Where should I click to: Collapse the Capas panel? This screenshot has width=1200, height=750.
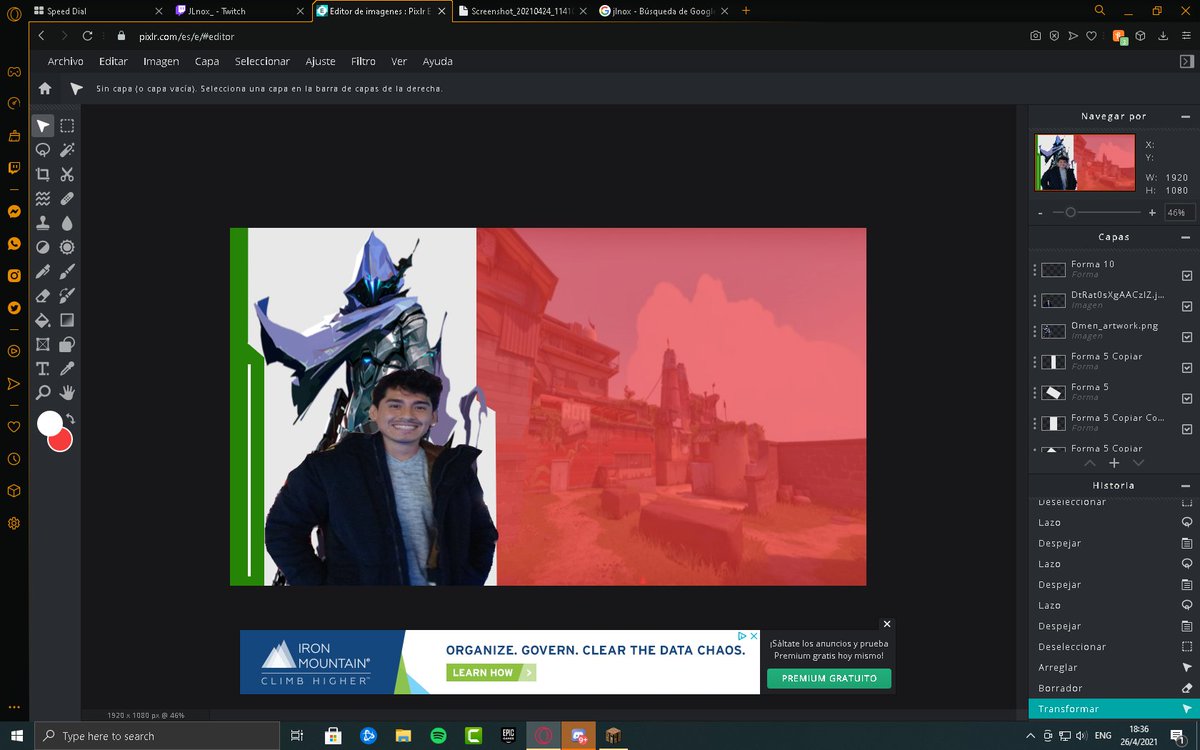pyautogui.click(x=1186, y=237)
